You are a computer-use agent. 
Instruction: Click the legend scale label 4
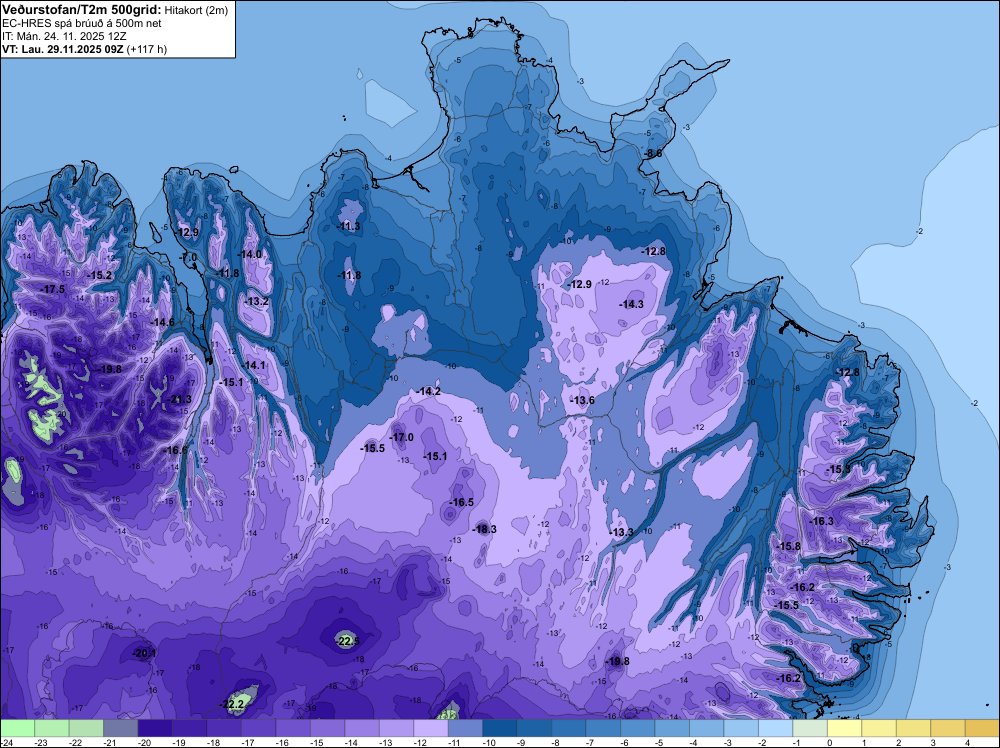click(967, 742)
